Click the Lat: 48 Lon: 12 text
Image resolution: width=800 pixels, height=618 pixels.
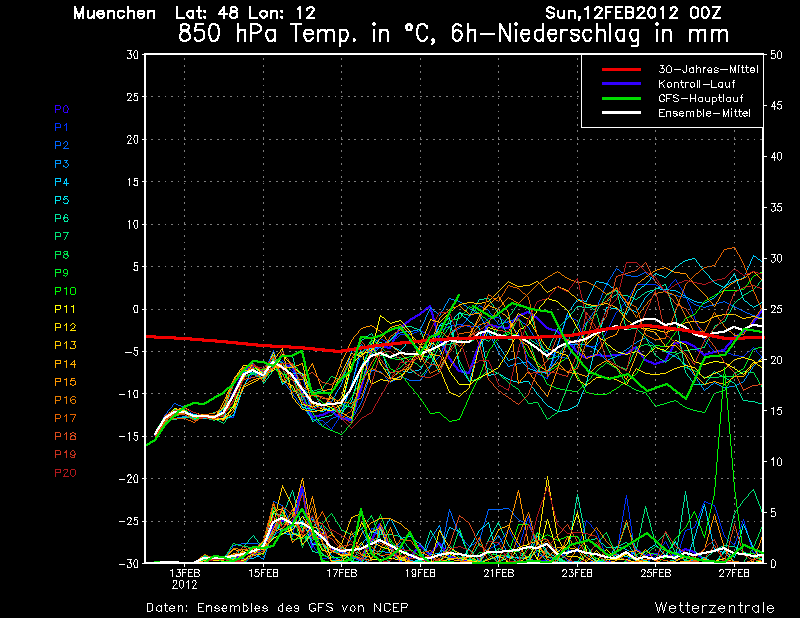click(x=245, y=13)
